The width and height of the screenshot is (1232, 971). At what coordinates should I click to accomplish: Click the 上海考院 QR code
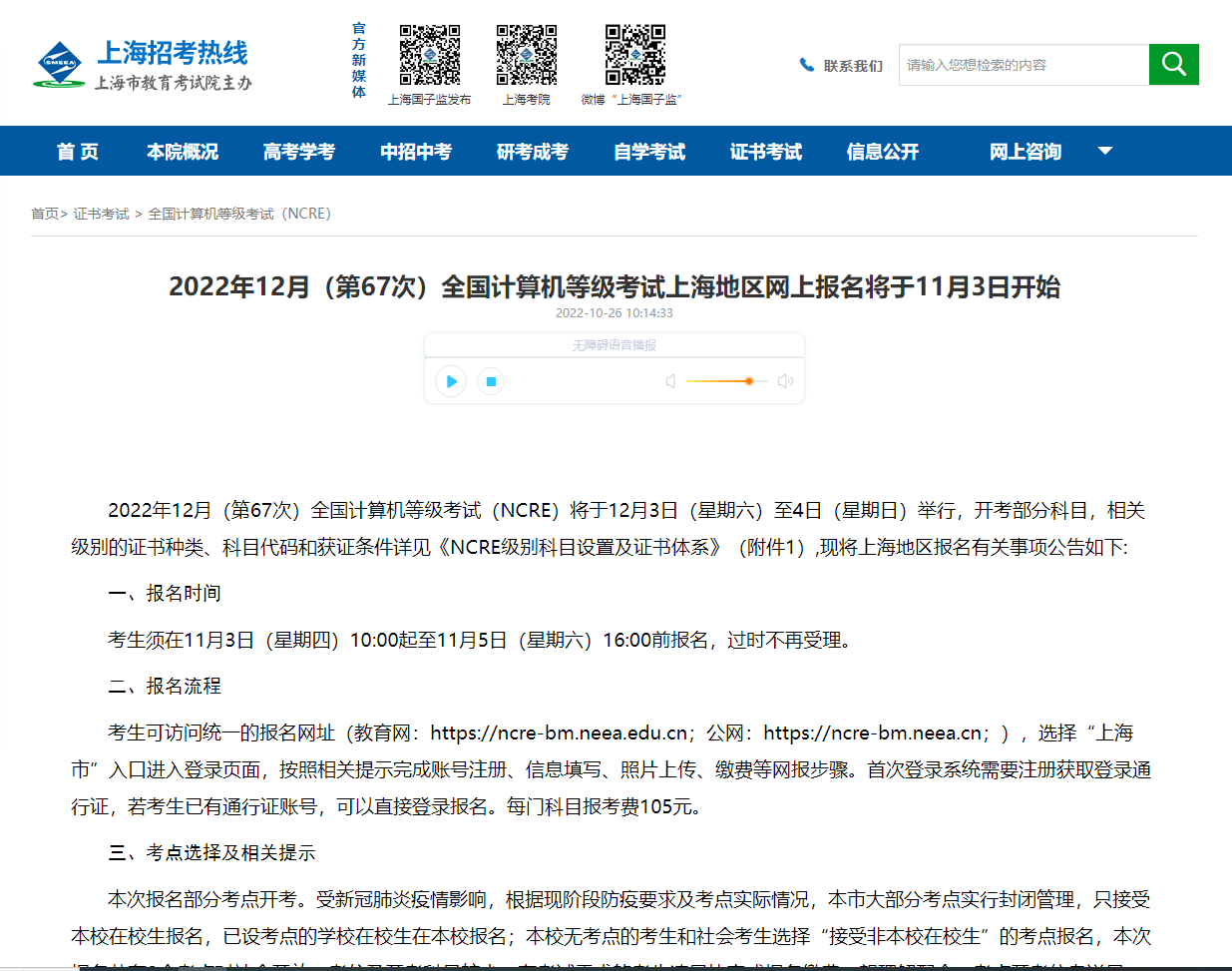(527, 55)
